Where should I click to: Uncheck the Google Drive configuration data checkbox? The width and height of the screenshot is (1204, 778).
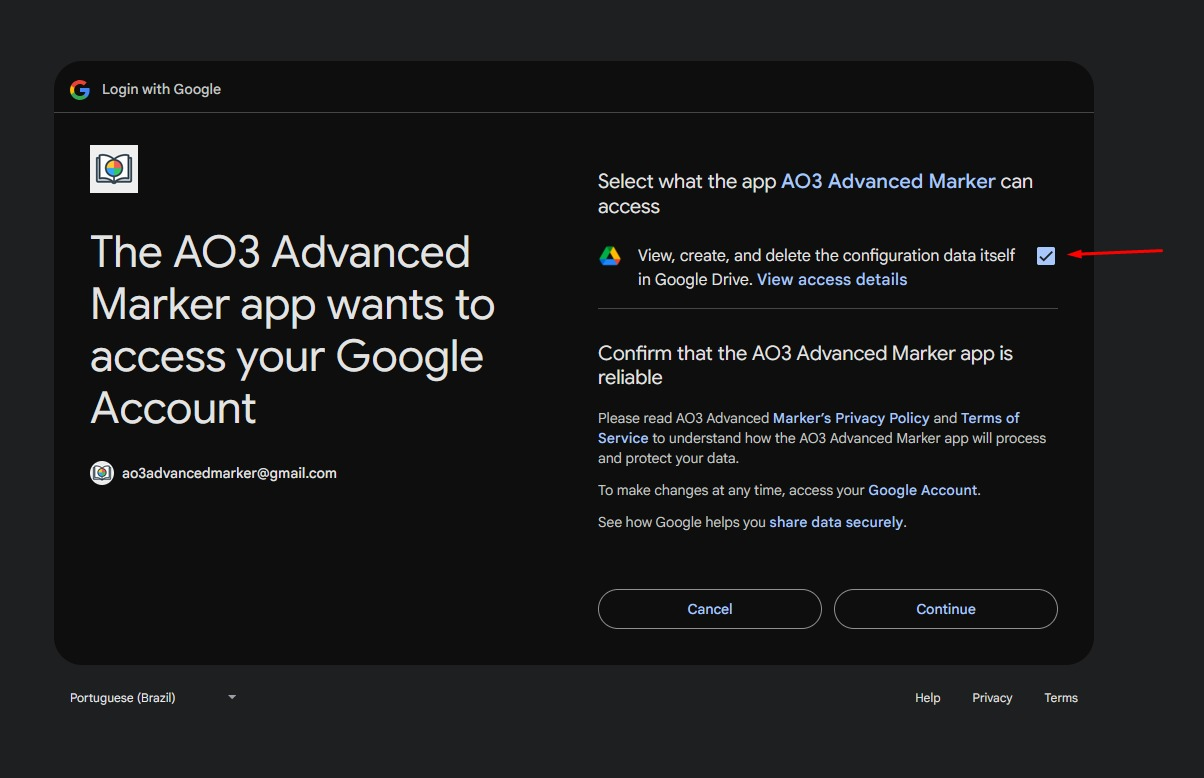click(1046, 256)
